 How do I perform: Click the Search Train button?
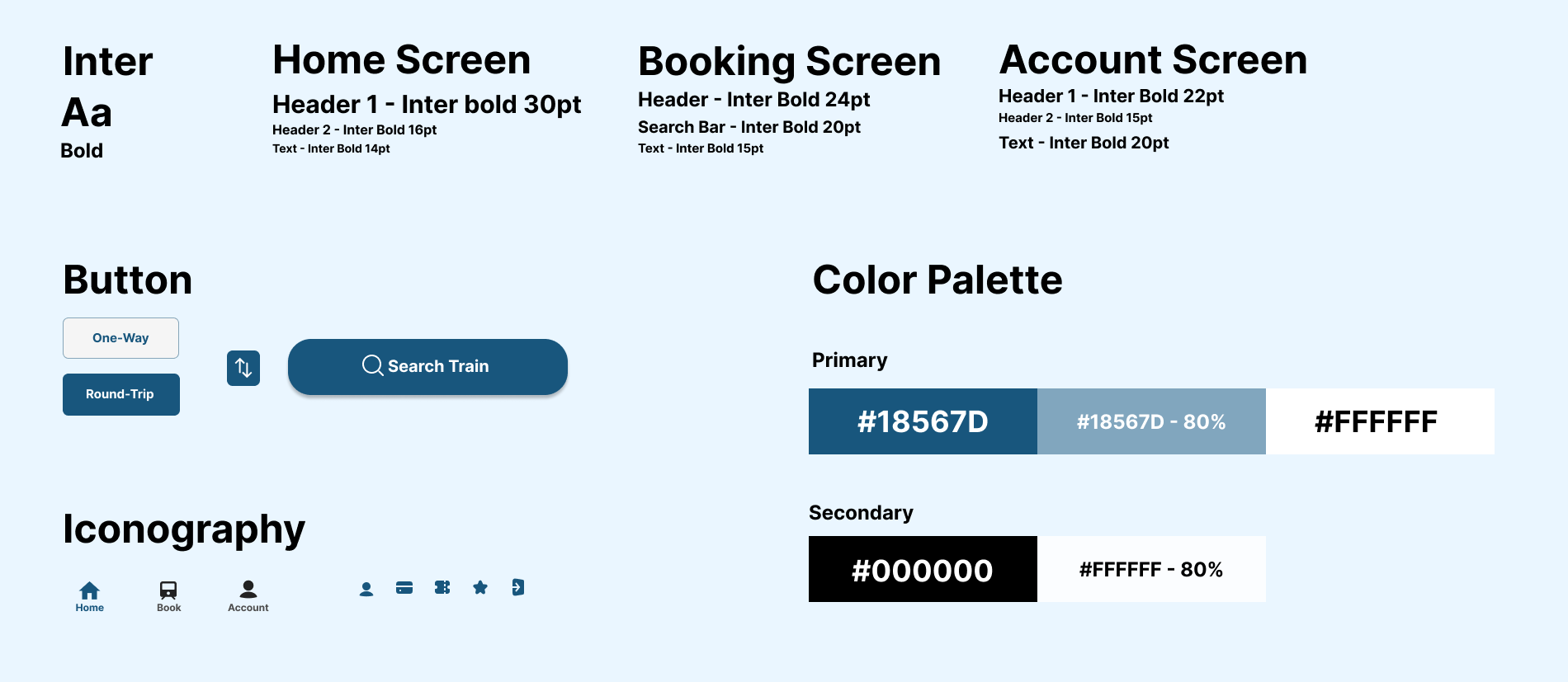pos(427,366)
